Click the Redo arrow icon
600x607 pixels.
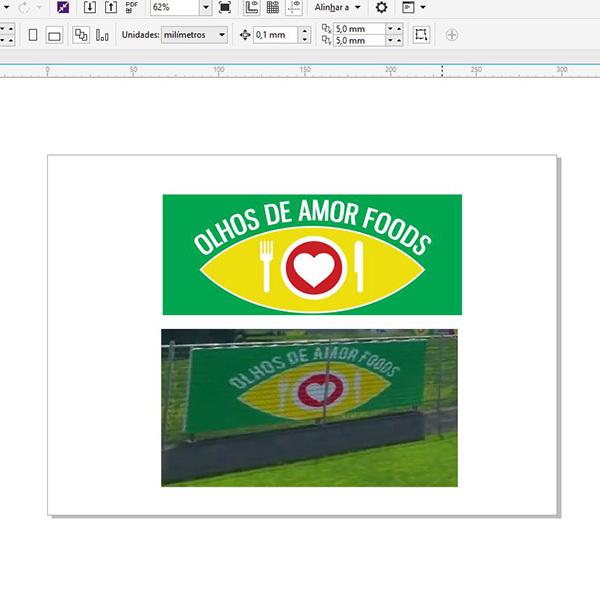click(x=24, y=7)
